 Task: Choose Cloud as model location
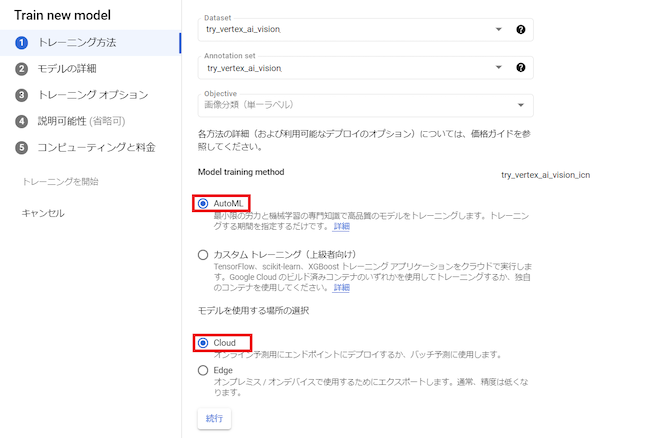[x=203, y=343]
